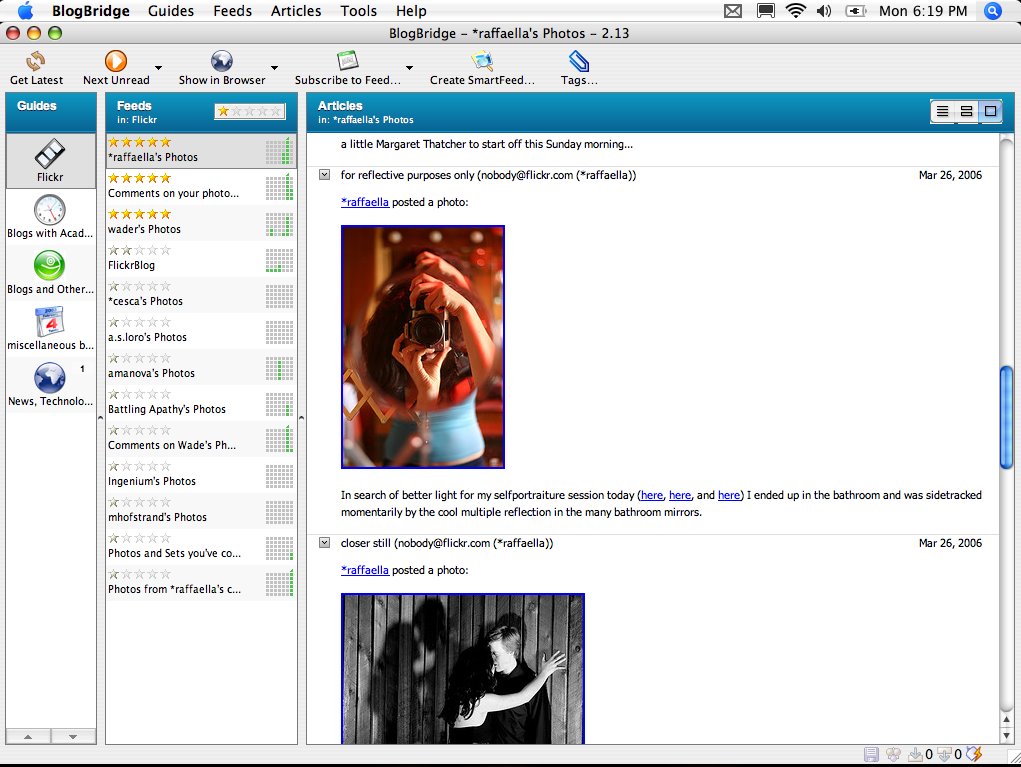This screenshot has height=767, width=1021.
Task: Click the download-to-tray status icon
Action: (x=916, y=754)
